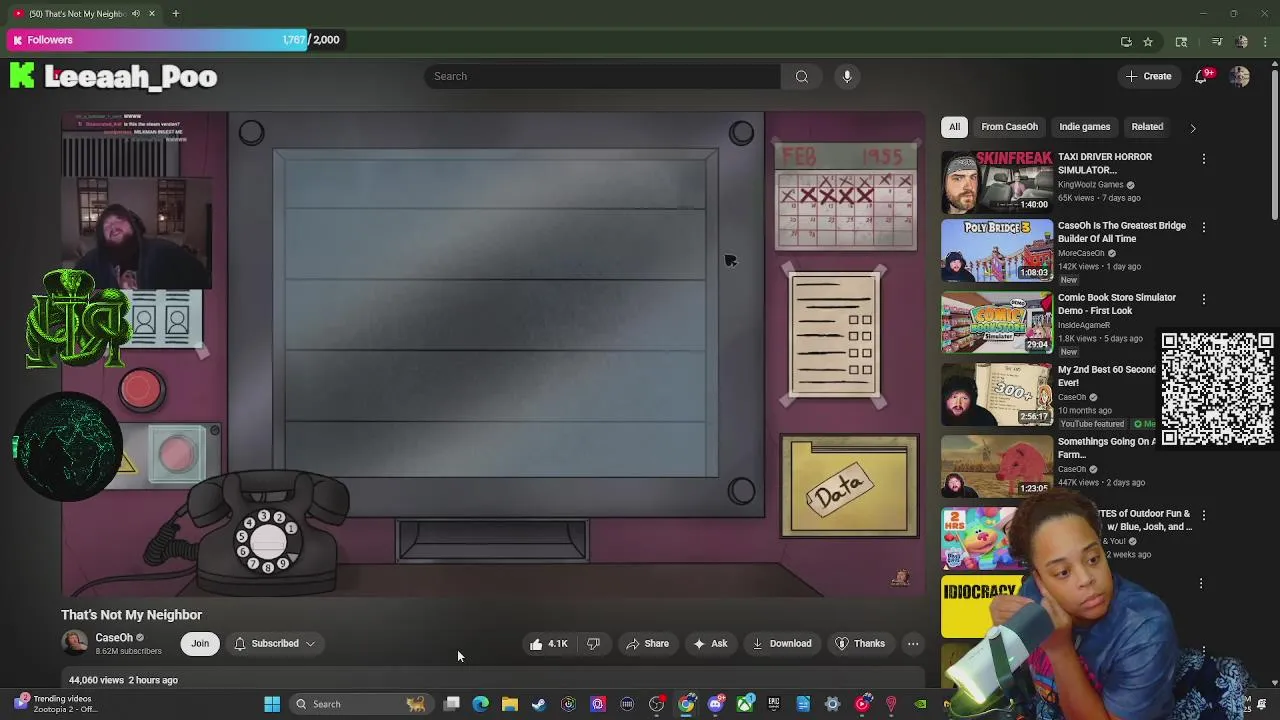Open Chrome profile avatar in toolbar

[x=1242, y=41]
